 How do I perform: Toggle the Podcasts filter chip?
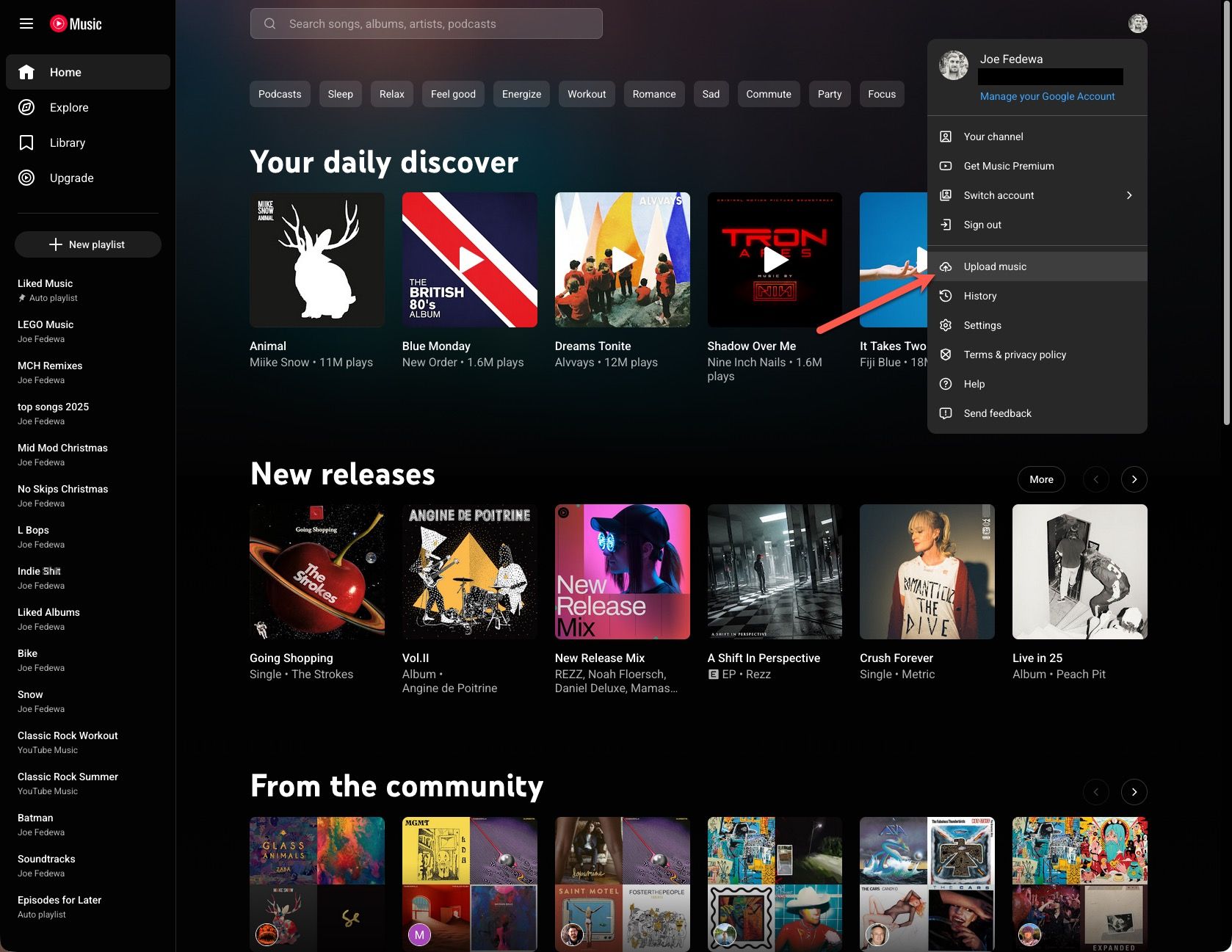(280, 94)
